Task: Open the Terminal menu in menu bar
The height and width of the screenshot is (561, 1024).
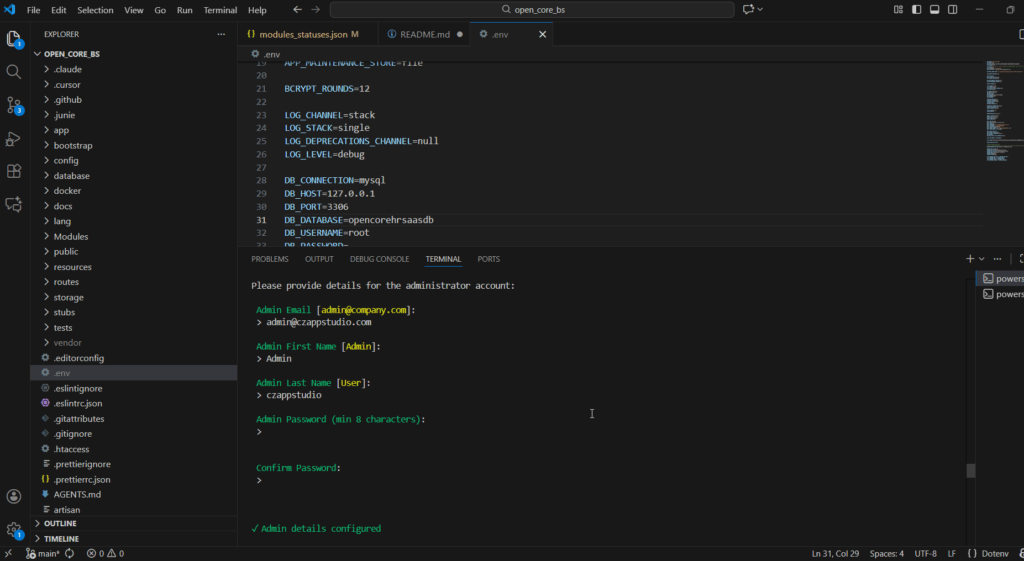Action: (220, 10)
